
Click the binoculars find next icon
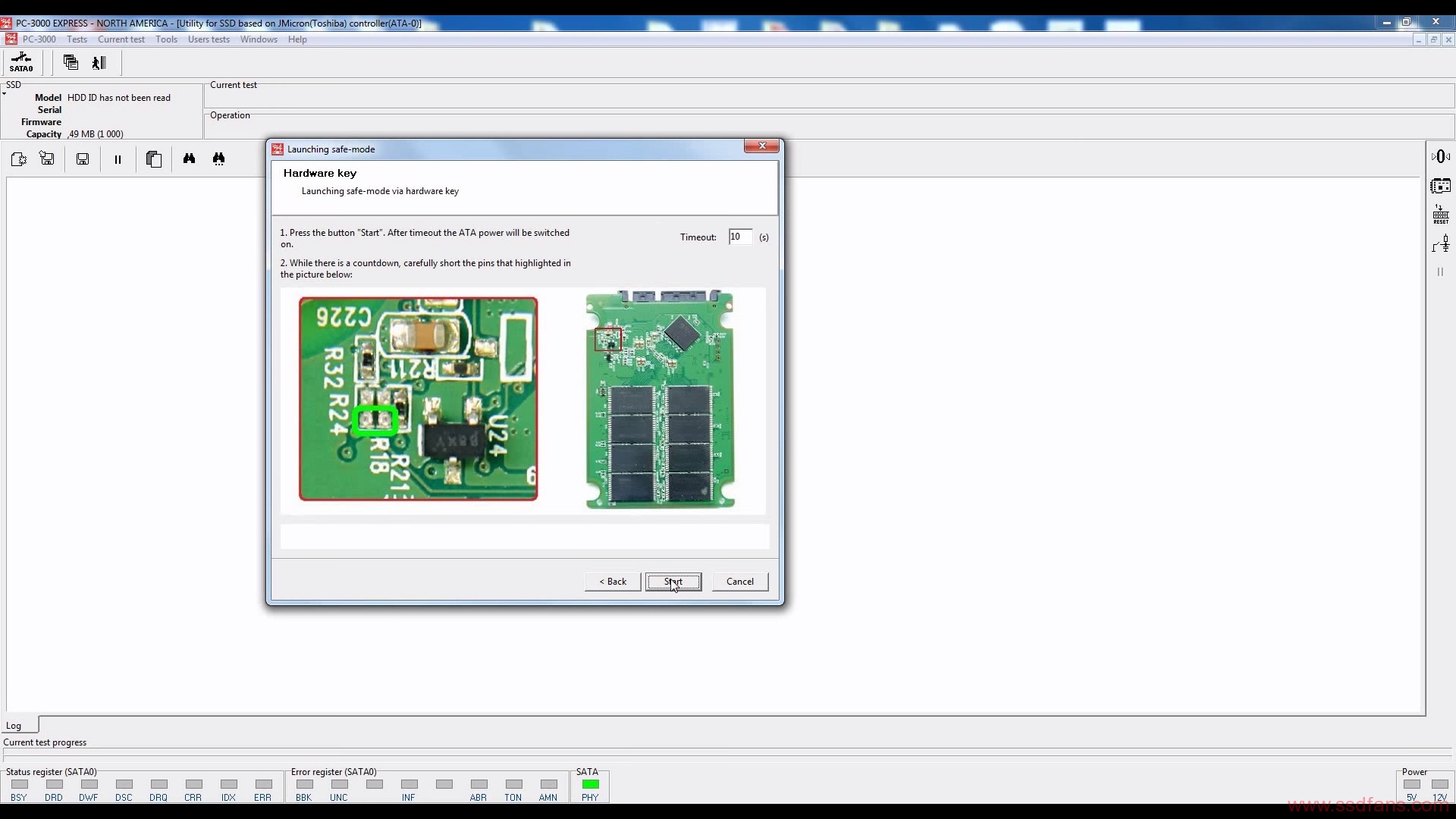[x=219, y=158]
